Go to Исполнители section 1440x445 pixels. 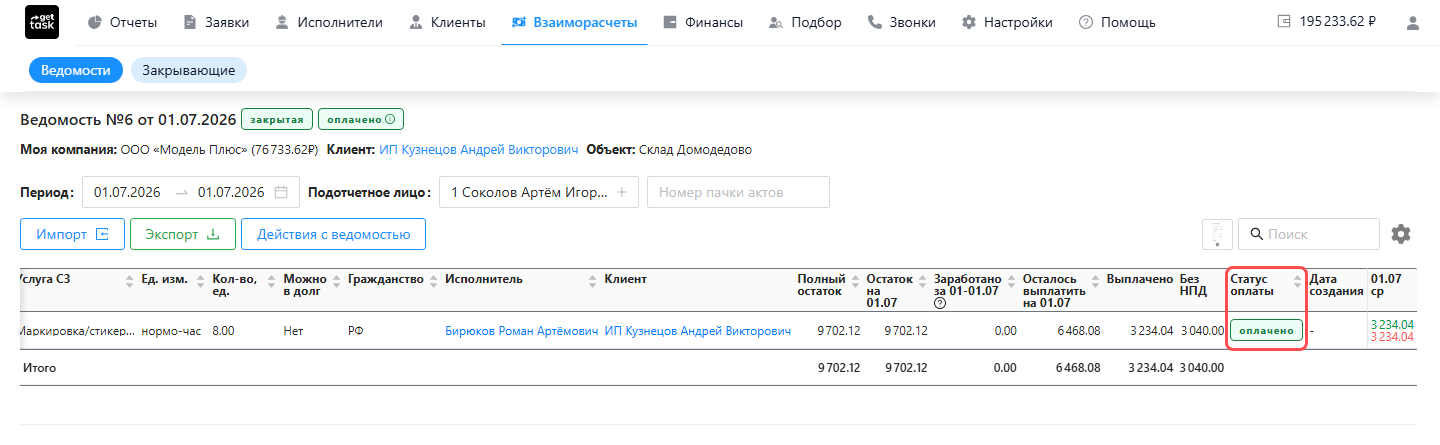coord(328,22)
